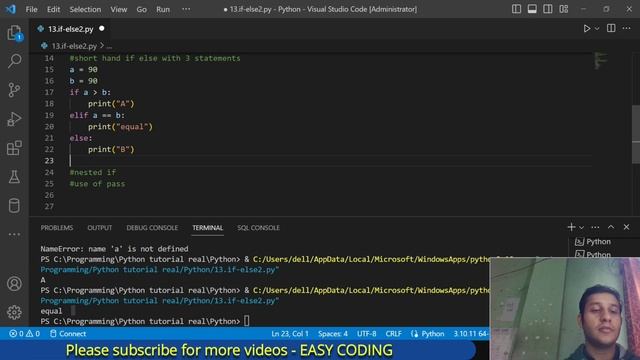
Task: Switch to the SQL CONSOLE tab
Action: point(258,228)
